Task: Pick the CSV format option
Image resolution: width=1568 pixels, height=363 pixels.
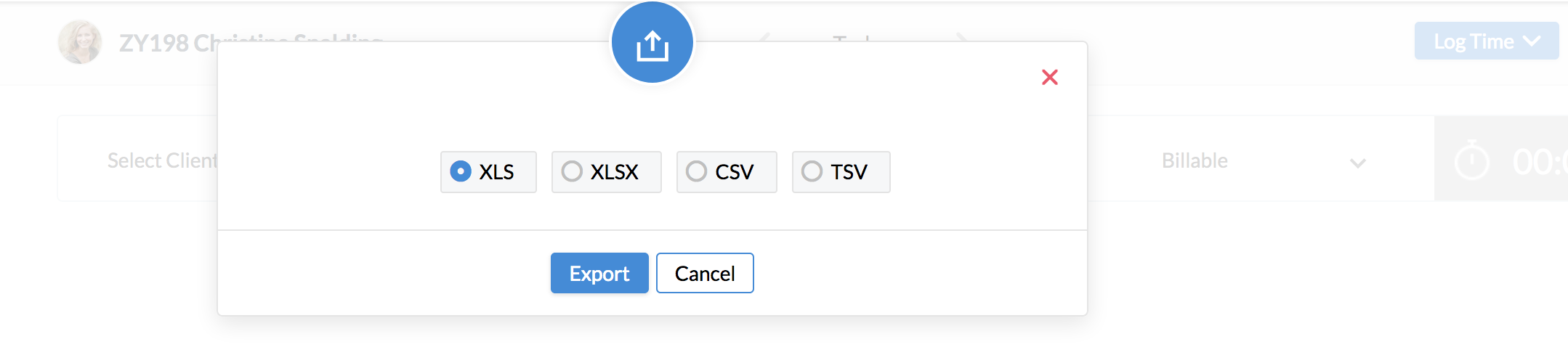Action: pyautogui.click(x=696, y=171)
